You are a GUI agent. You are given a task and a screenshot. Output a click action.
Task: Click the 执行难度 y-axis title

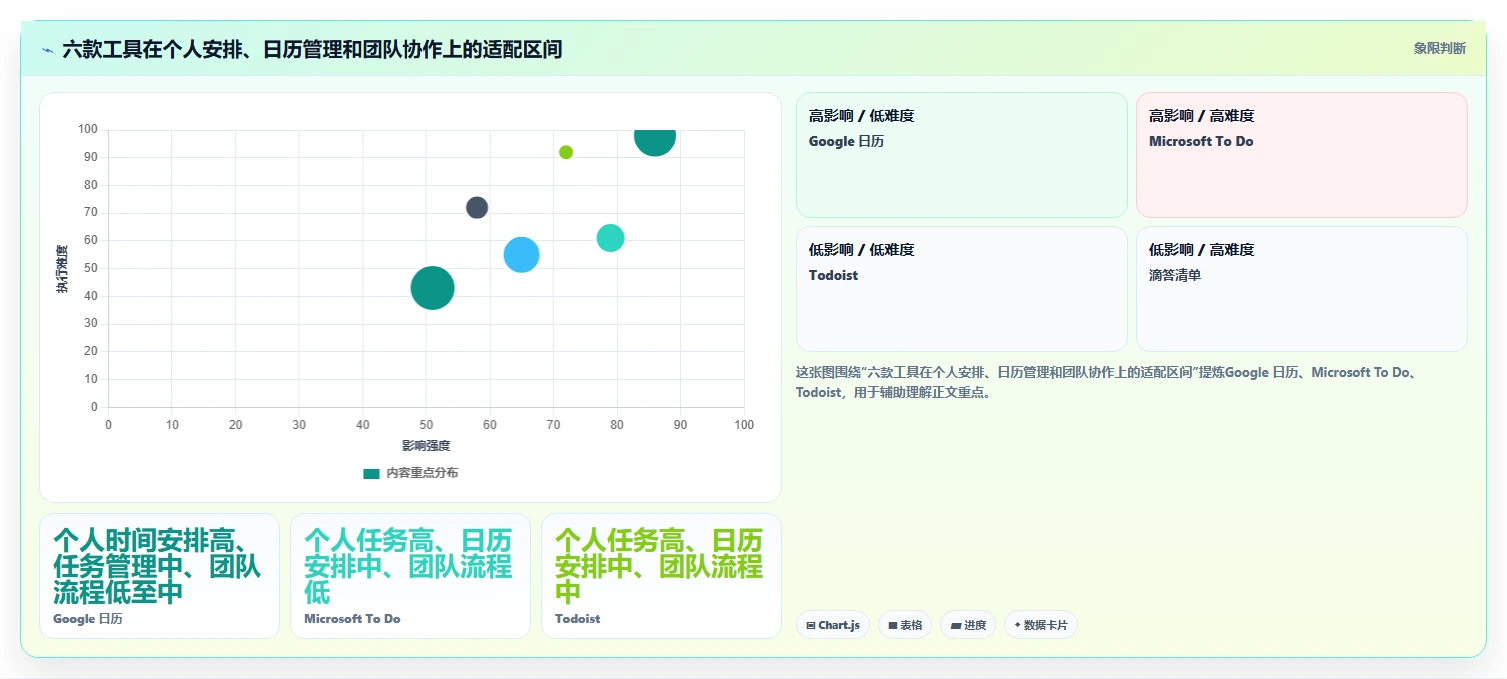pyautogui.click(x=62, y=269)
